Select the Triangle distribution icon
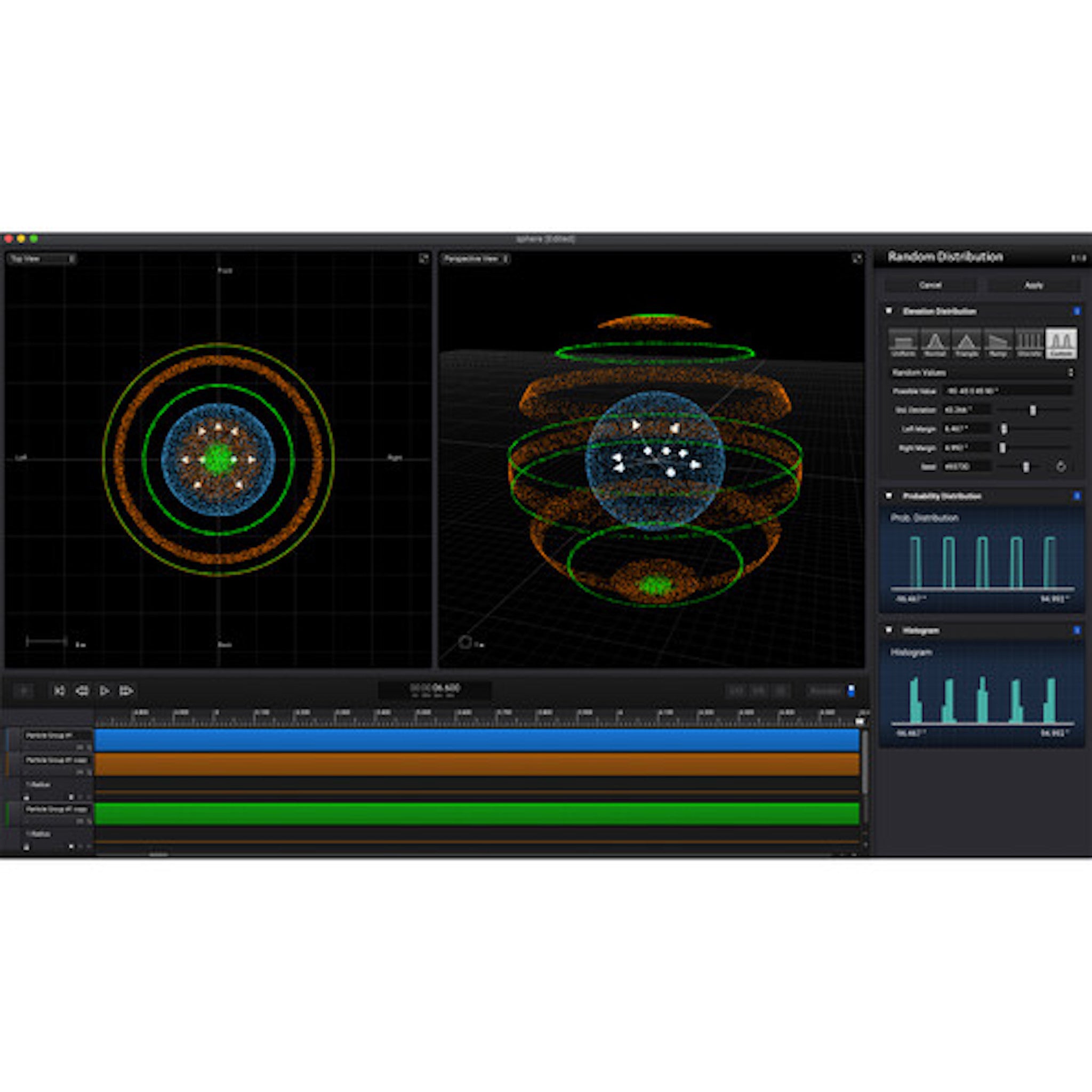 tap(967, 341)
